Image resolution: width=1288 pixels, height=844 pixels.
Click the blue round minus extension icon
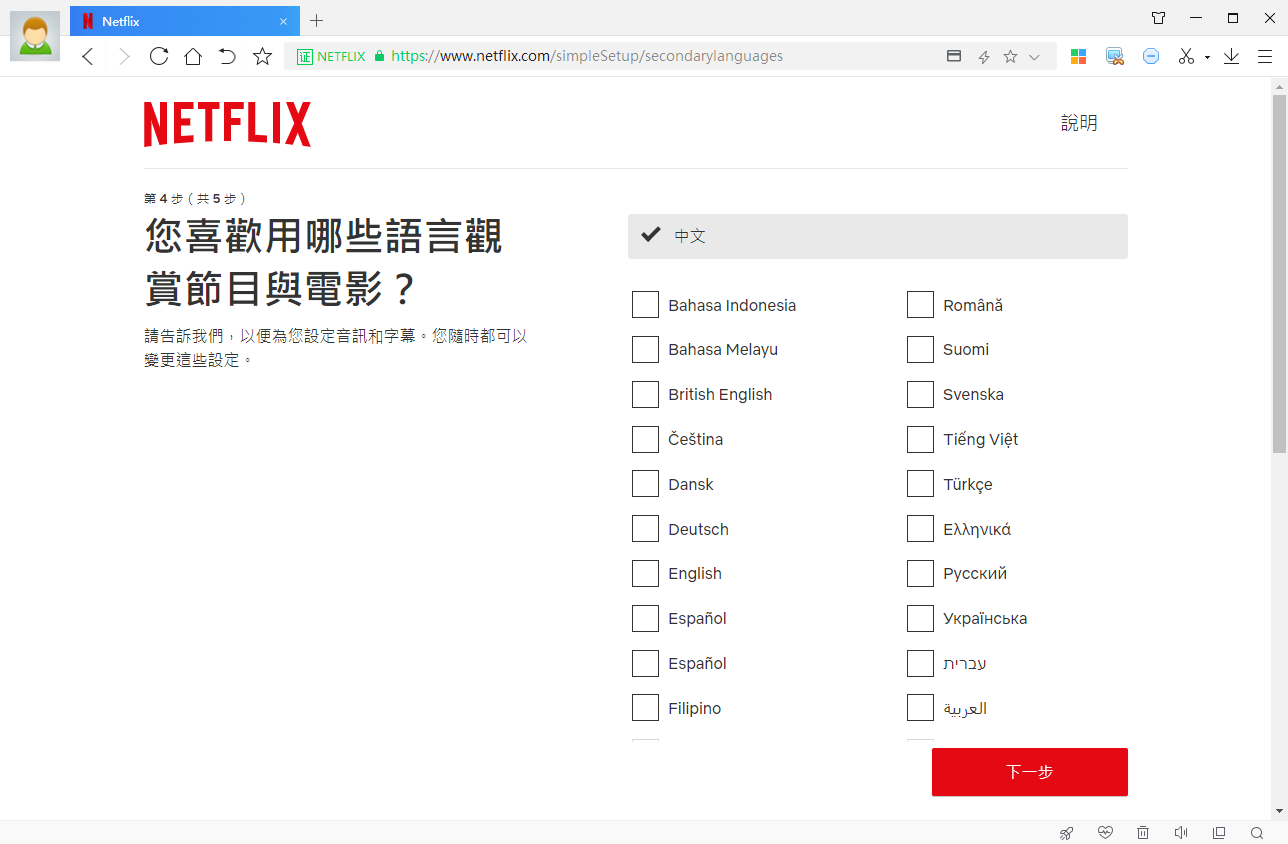1151,57
